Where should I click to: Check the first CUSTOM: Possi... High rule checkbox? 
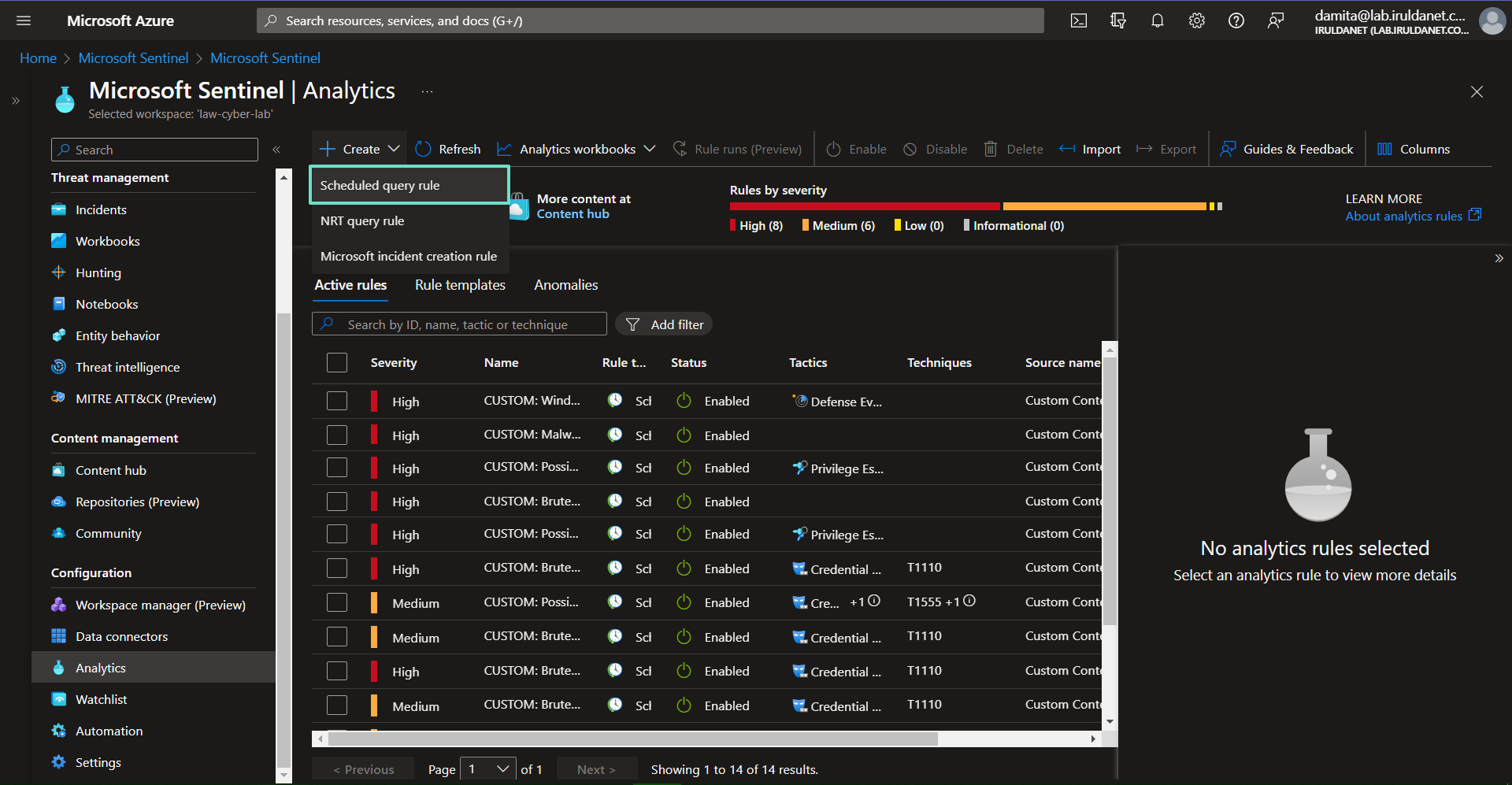pos(337,468)
